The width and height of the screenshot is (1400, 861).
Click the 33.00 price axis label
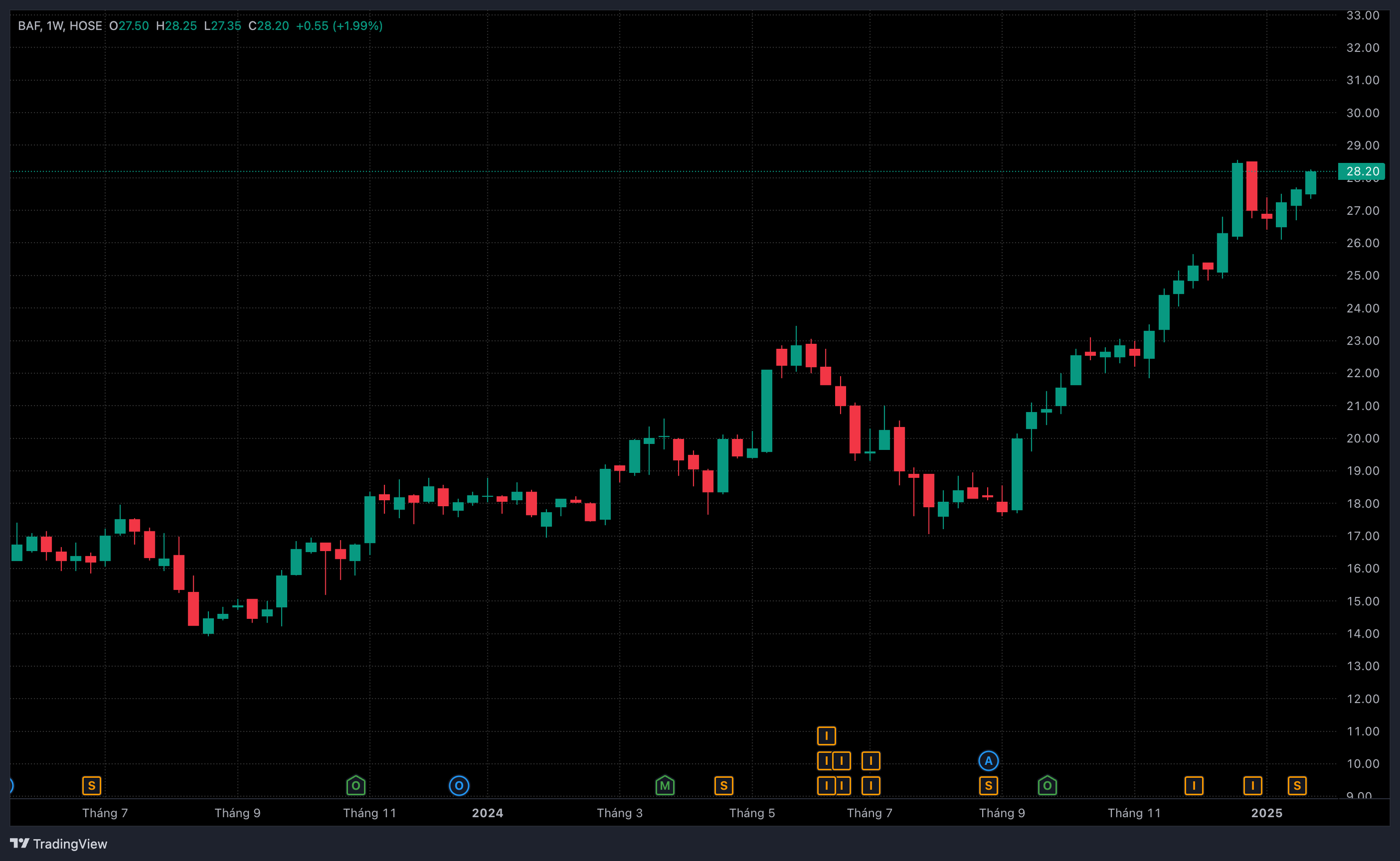(x=1363, y=15)
